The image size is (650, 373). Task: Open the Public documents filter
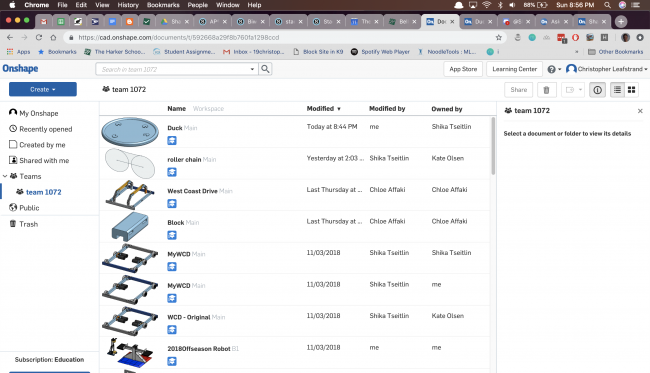click(x=24, y=208)
